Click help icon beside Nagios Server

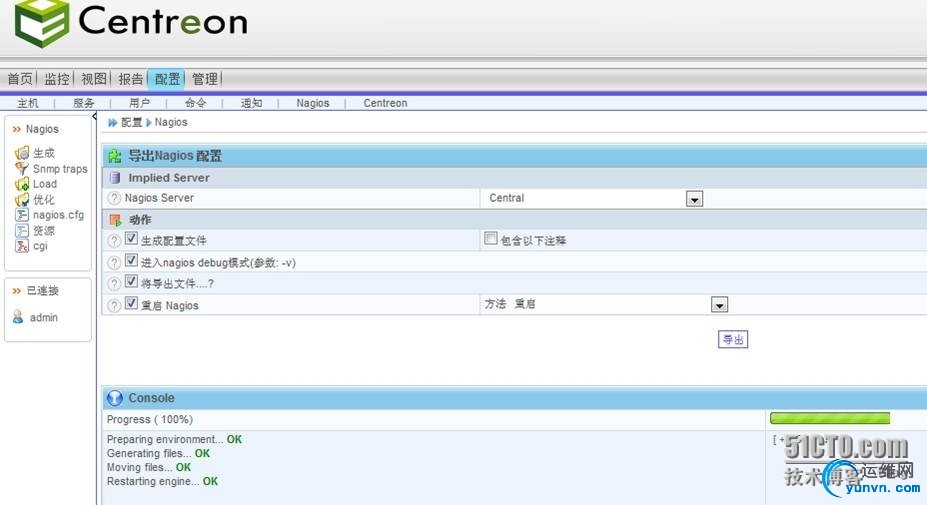(114, 198)
